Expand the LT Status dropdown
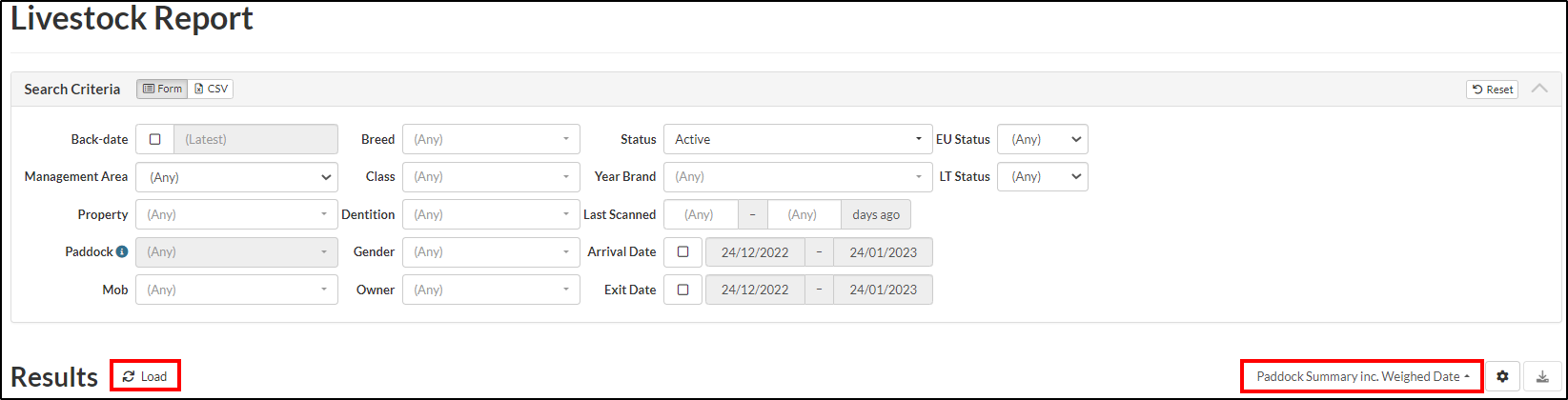 pos(1042,177)
